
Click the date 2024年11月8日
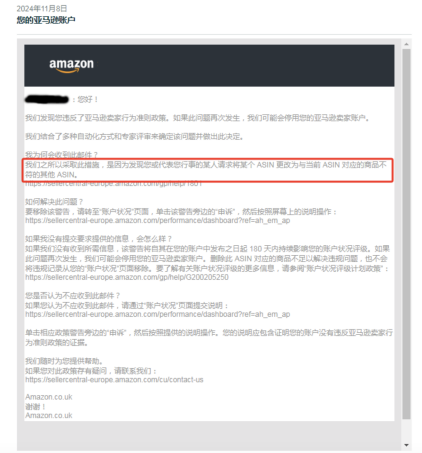42,8
